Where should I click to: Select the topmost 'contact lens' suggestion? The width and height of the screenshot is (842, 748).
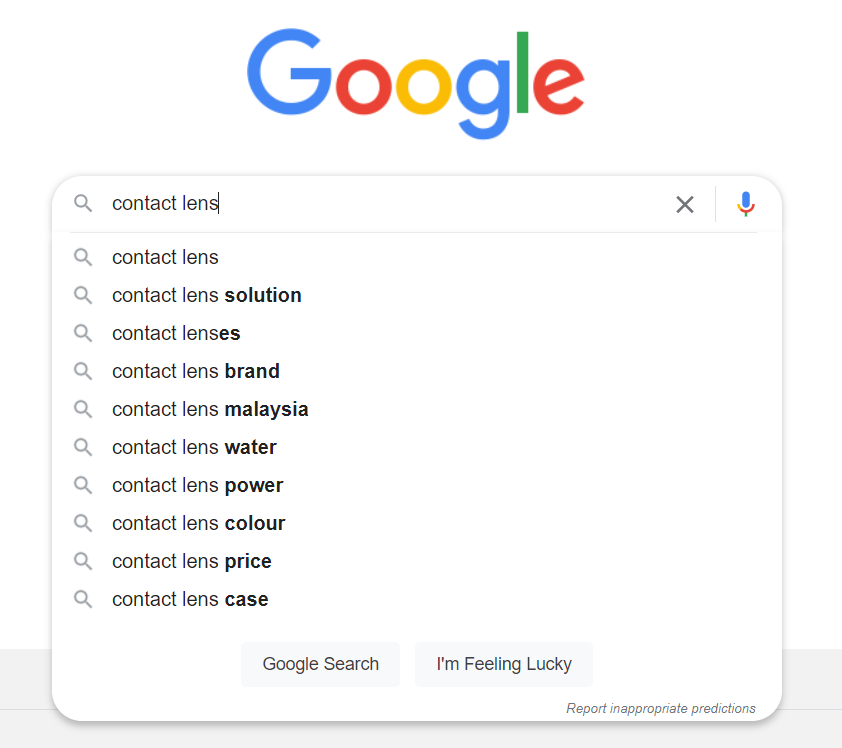click(165, 257)
